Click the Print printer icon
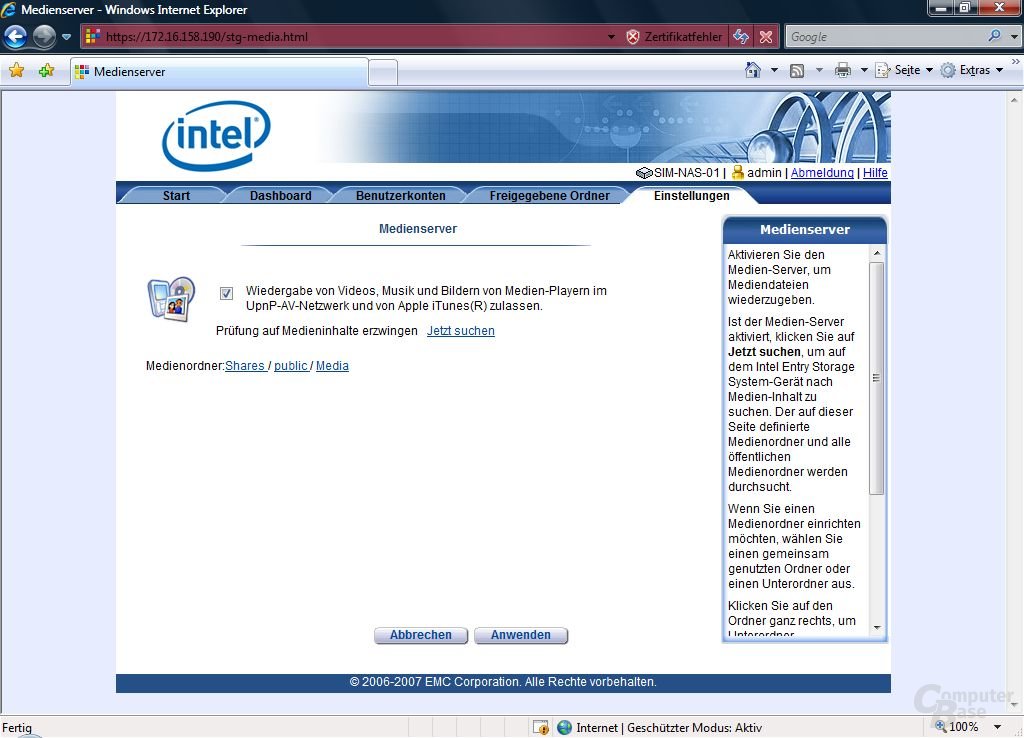Screen dimensions: 1024x738 (843, 71)
